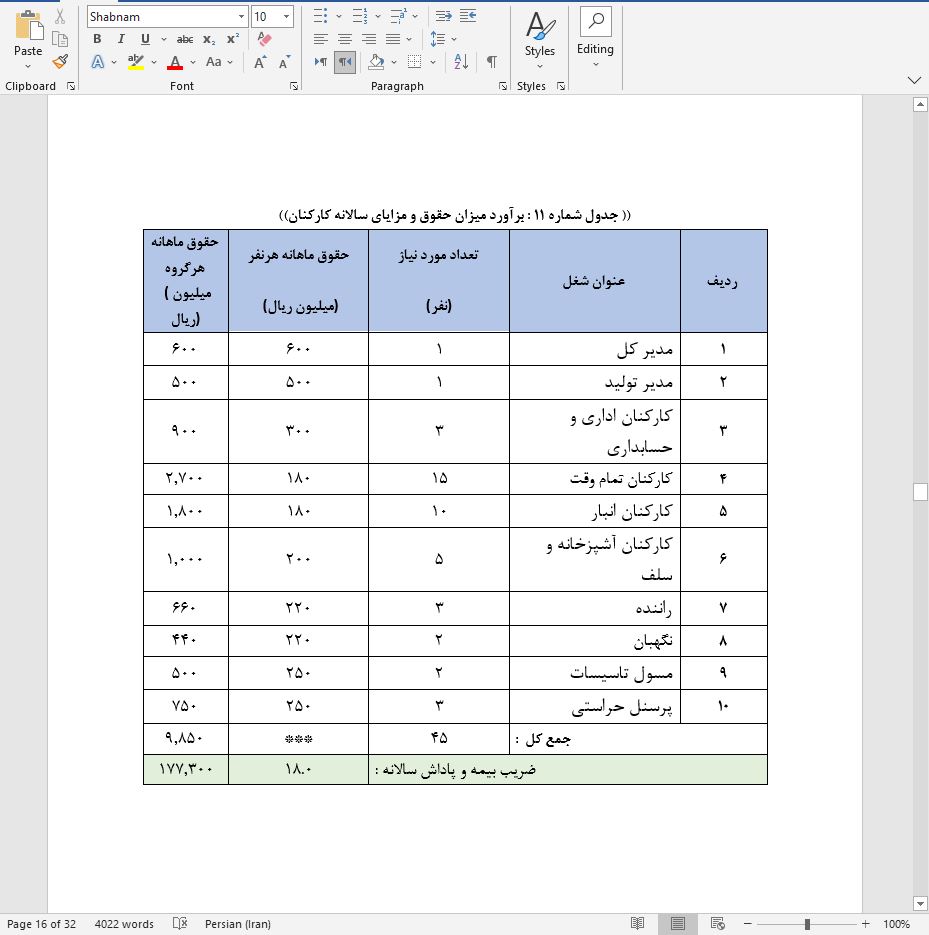Click cell with ۱۷۷,۳۰۰ total
The image size is (929, 935).
coord(186,769)
